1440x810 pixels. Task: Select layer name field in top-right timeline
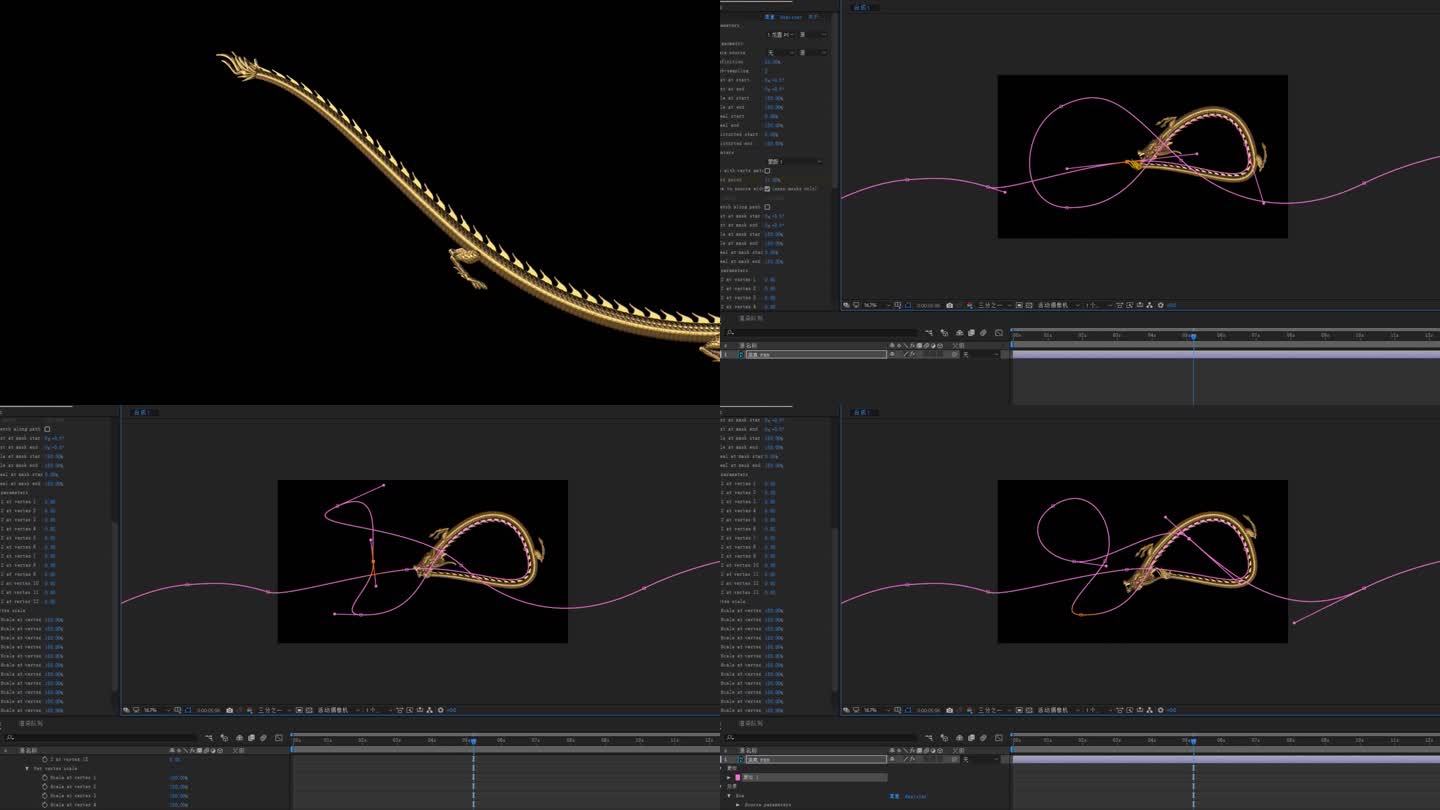tap(816, 354)
